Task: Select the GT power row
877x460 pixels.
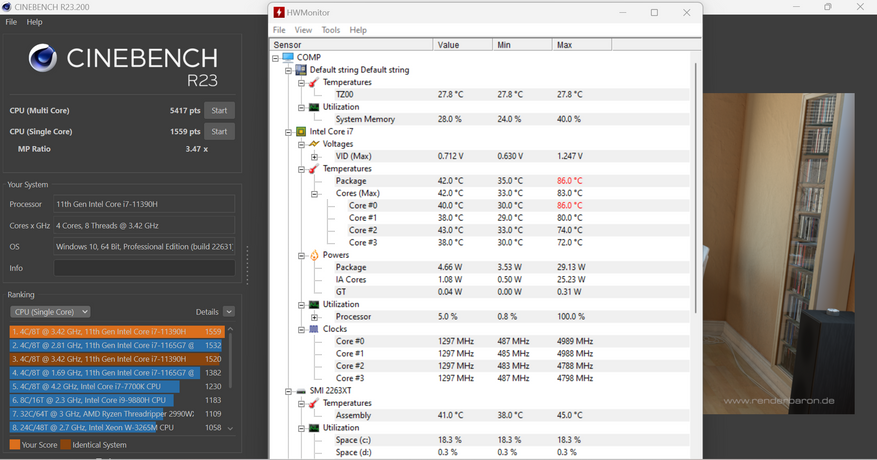Action: tap(481, 292)
